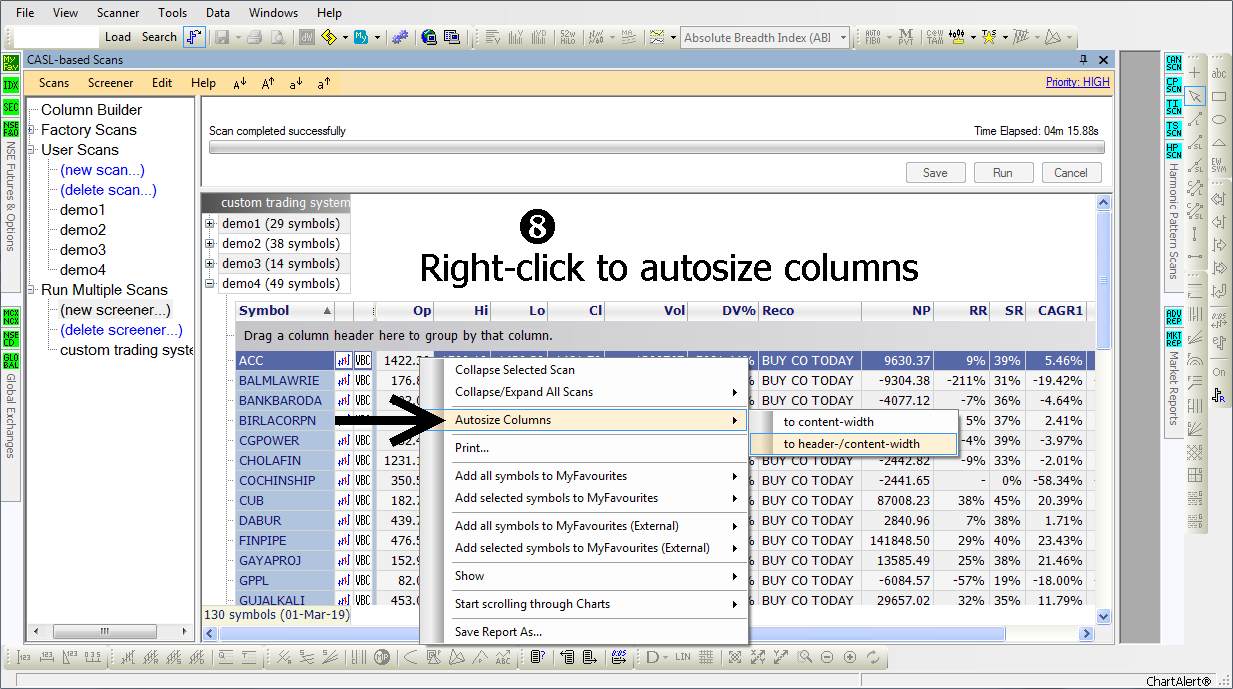1233x689 pixels.
Task: Click the lowercase a sort-ascending icon
Action: (324, 83)
